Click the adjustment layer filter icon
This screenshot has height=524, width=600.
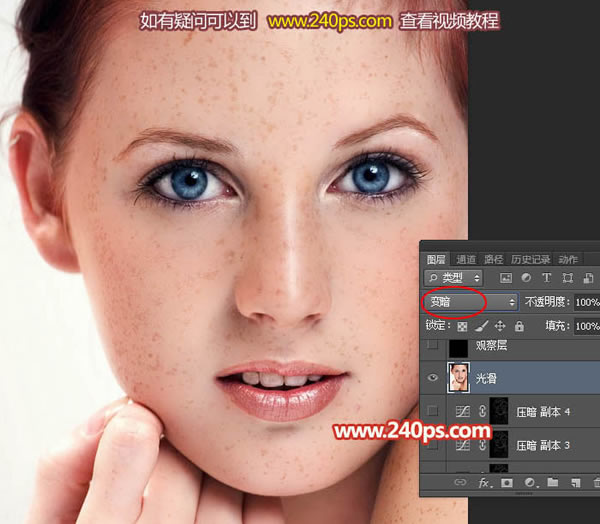pyautogui.click(x=527, y=277)
